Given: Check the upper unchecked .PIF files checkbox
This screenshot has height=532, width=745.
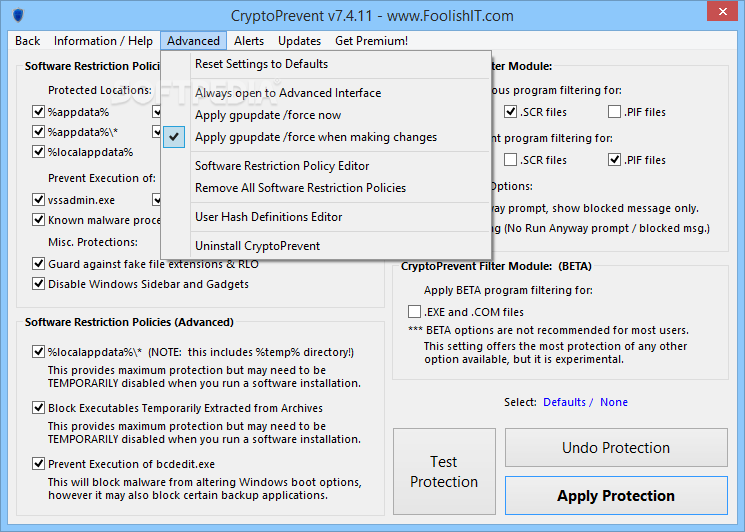Looking at the screenshot, I should coord(614,112).
